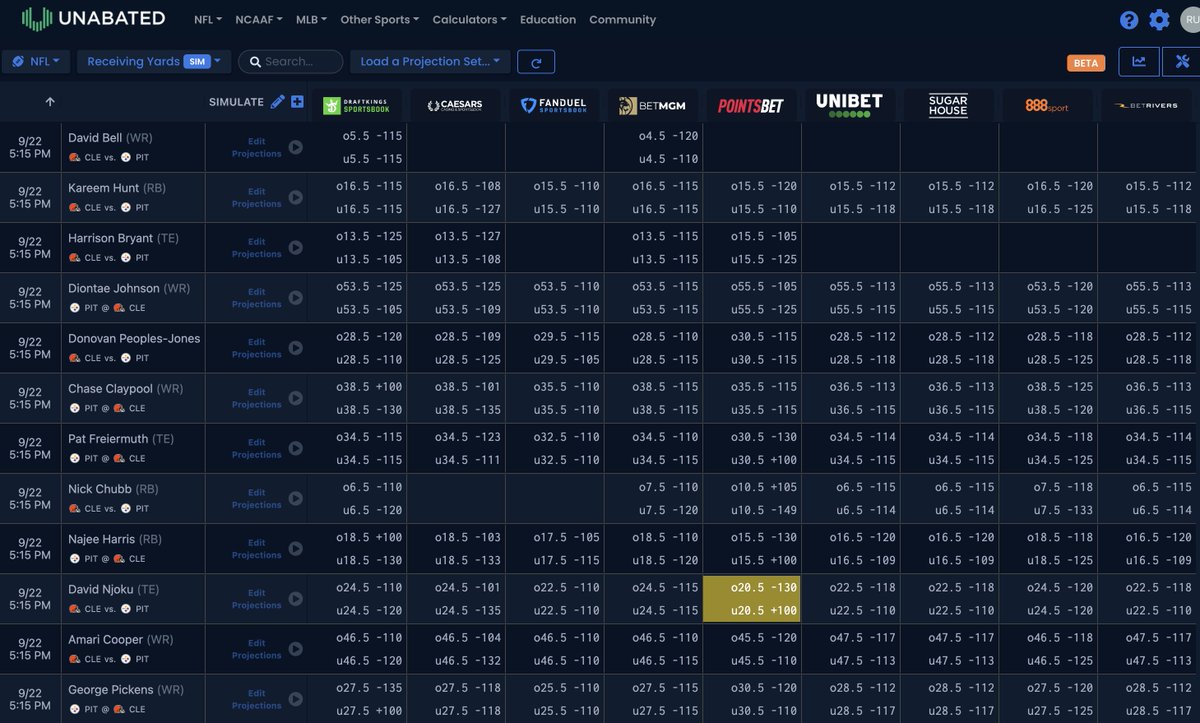This screenshot has height=723, width=1200.
Task: Sort by the up arrow column header
Action: click(50, 102)
